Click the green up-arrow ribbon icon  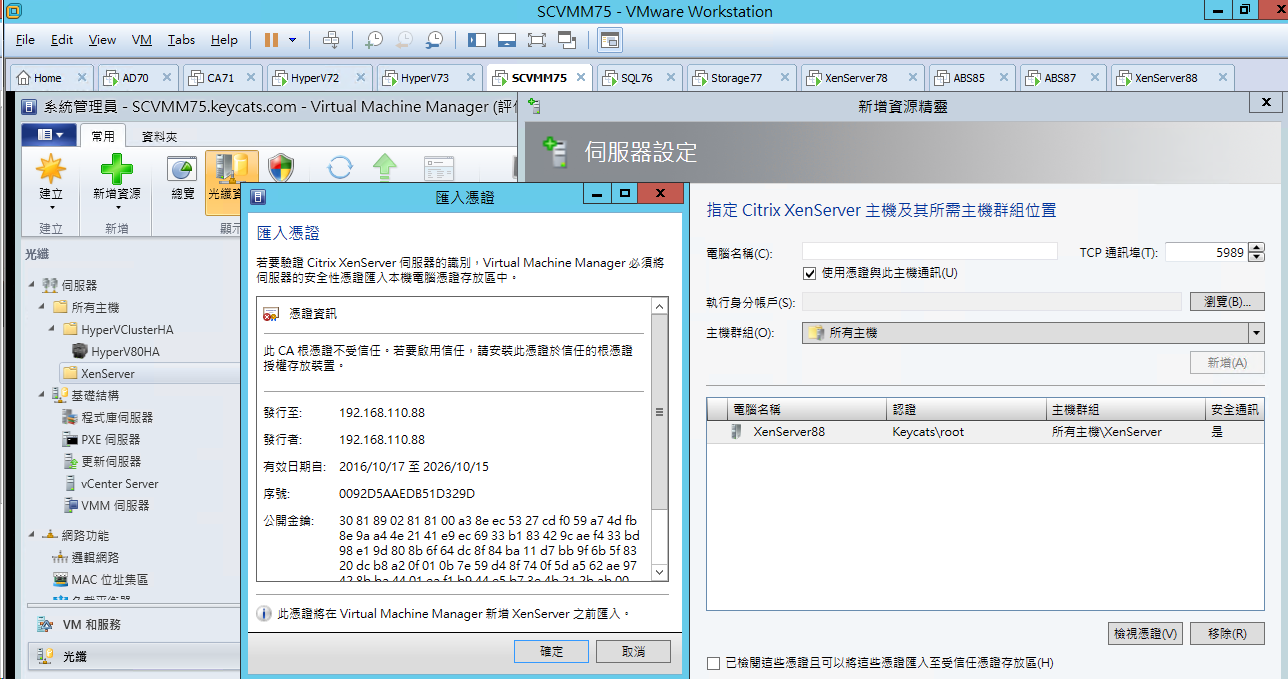pyautogui.click(x=384, y=168)
